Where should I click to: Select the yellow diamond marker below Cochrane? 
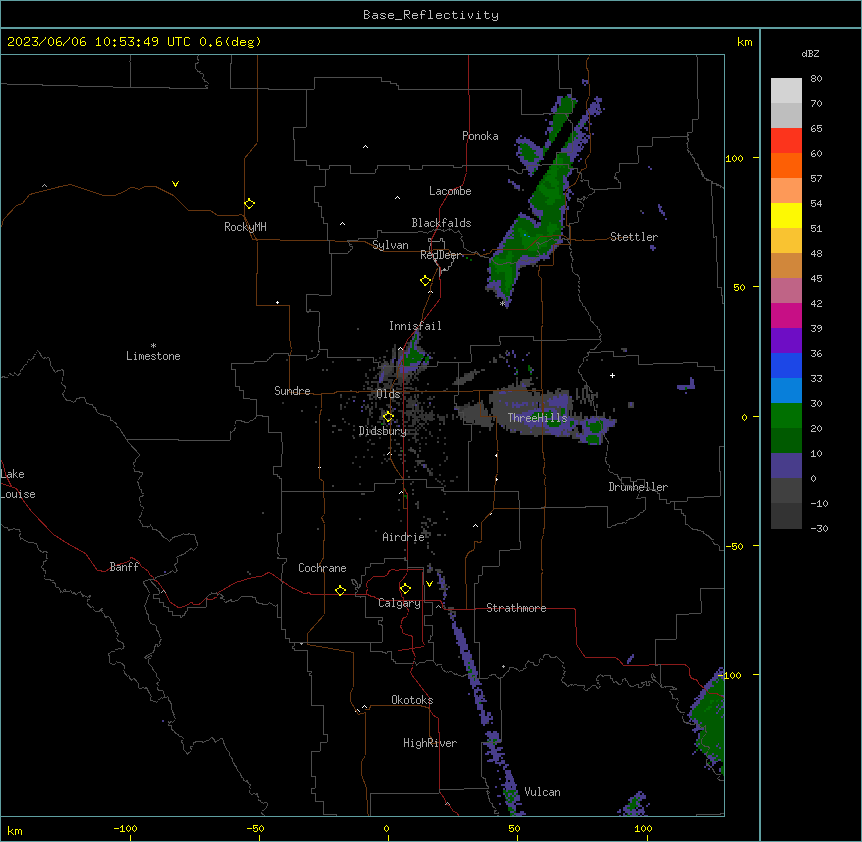pos(340,590)
